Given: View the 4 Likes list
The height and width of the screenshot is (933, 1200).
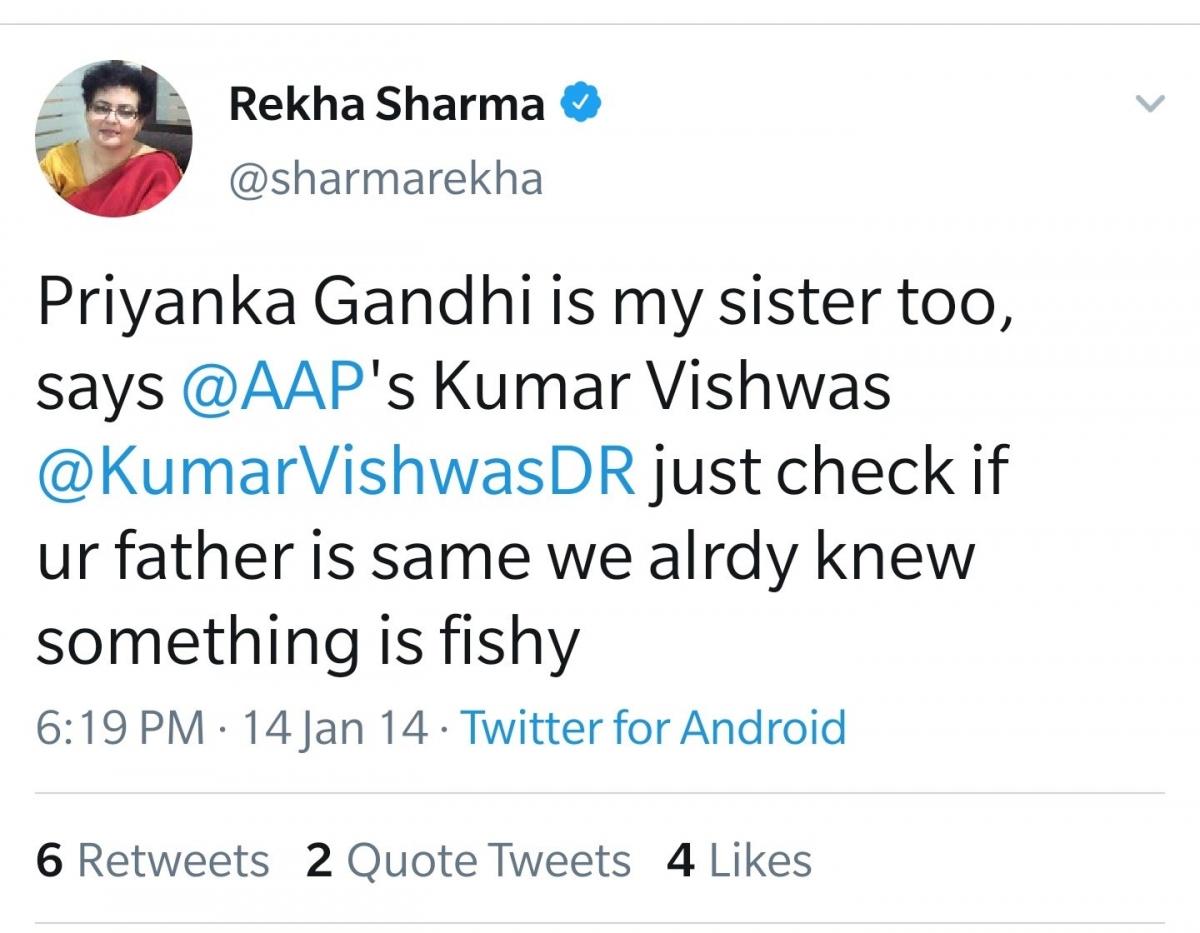Looking at the screenshot, I should (x=739, y=861).
